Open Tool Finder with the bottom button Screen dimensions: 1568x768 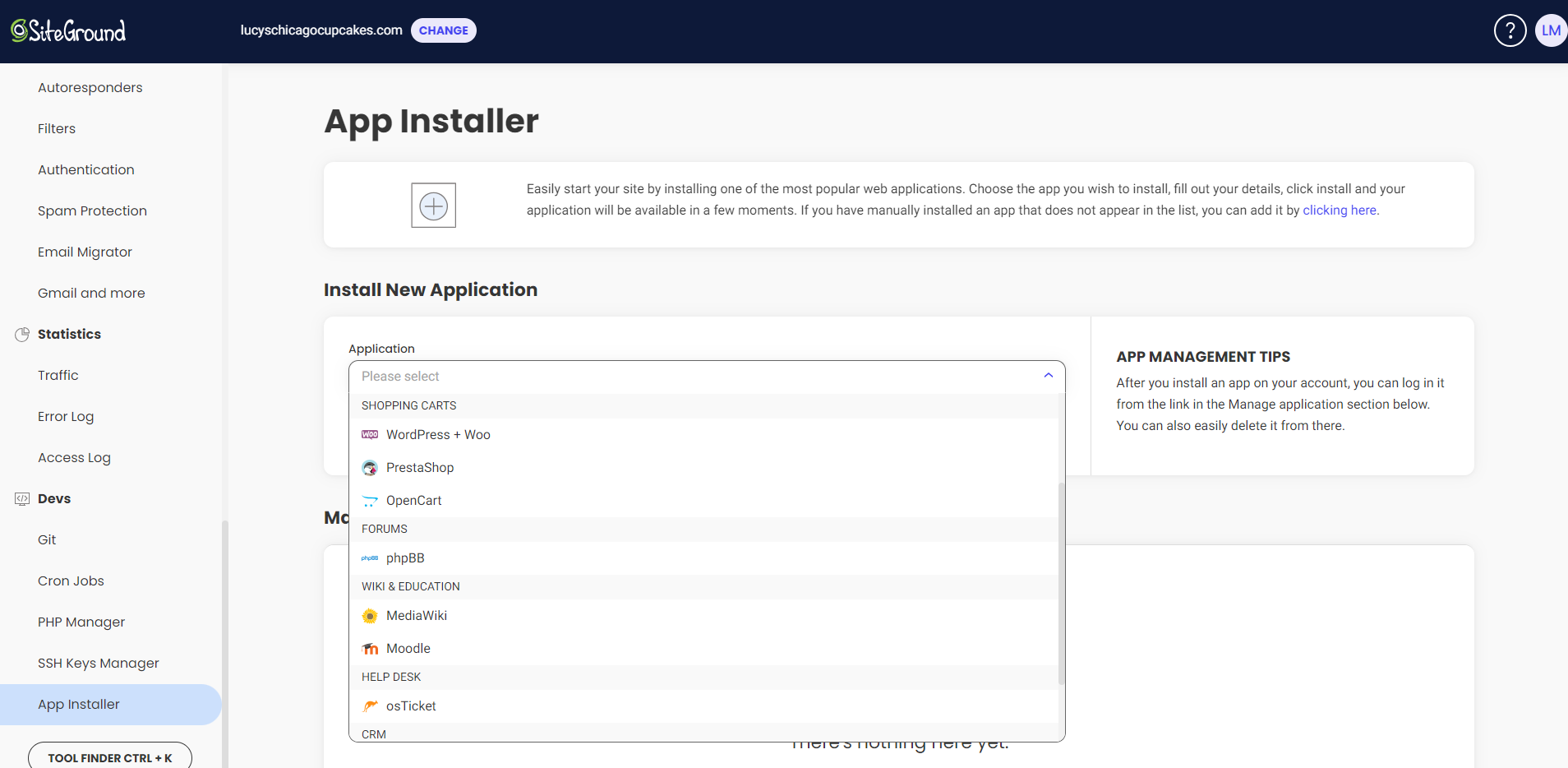click(109, 757)
